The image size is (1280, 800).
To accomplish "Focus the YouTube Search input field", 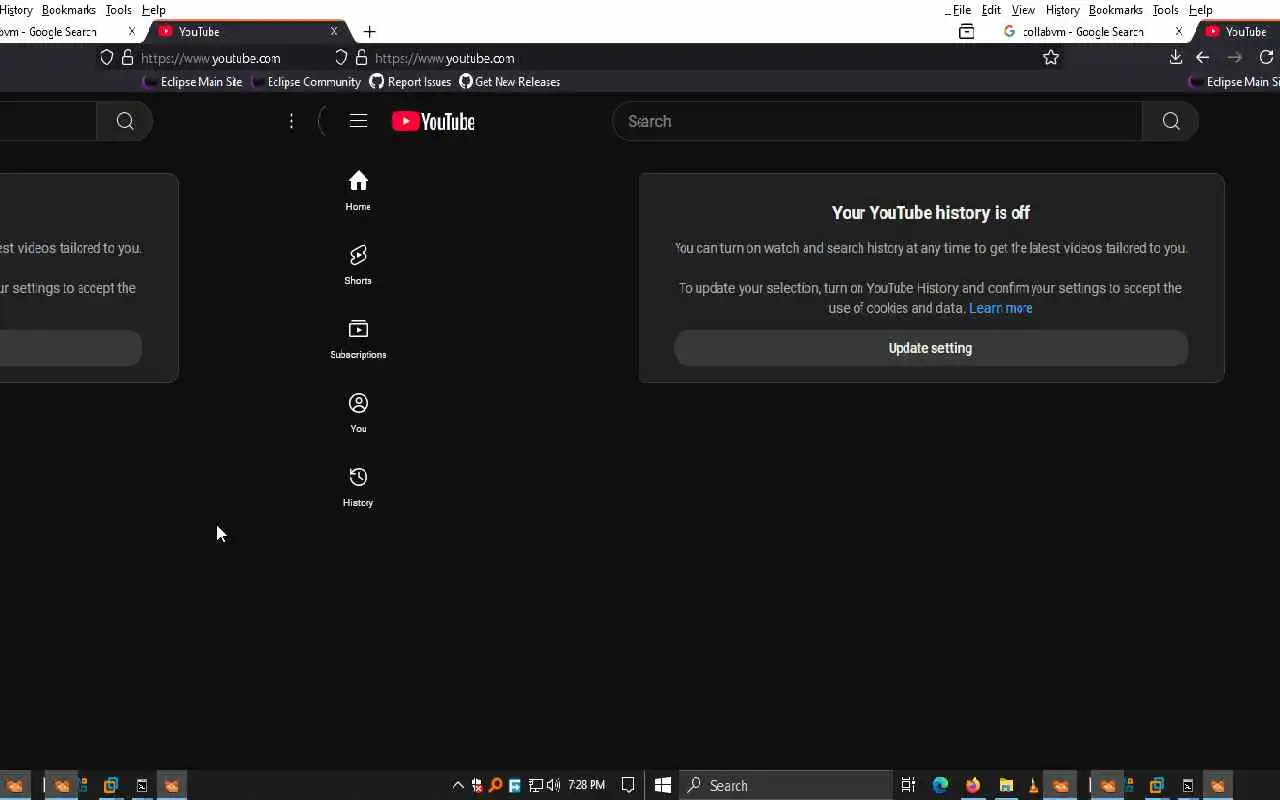I will click(x=877, y=121).
